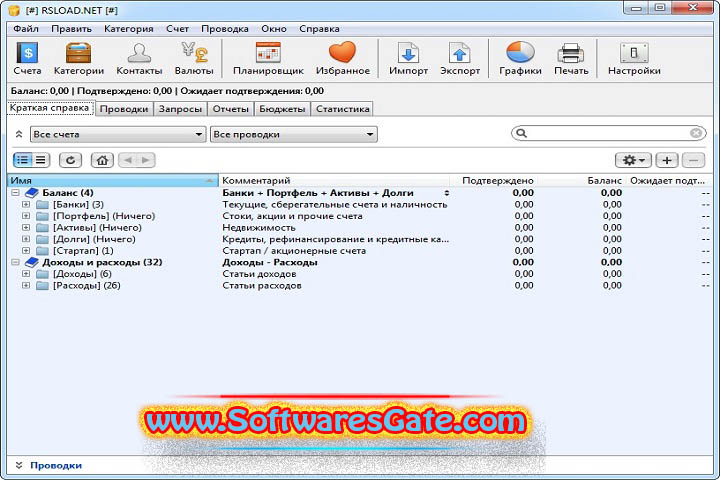This screenshot has width=720, height=480.
Task: Expand the [Банки] (3) node
Action: (x=26, y=204)
